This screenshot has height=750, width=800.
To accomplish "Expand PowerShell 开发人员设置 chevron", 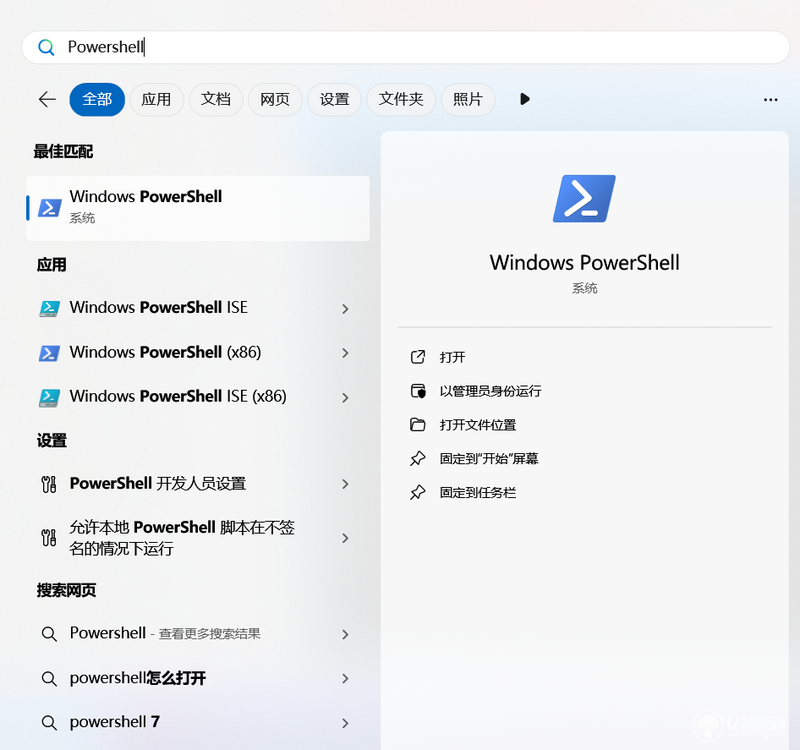I will coord(345,484).
